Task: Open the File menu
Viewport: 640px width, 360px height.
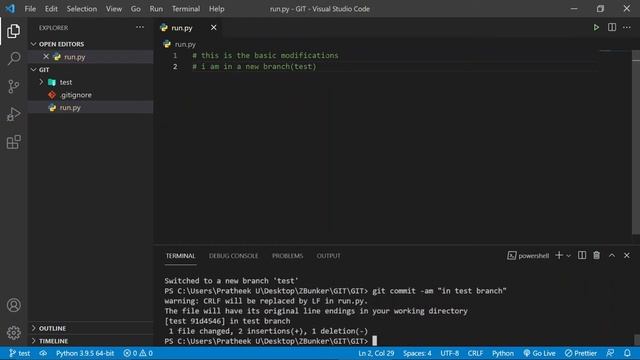Action: [x=30, y=9]
